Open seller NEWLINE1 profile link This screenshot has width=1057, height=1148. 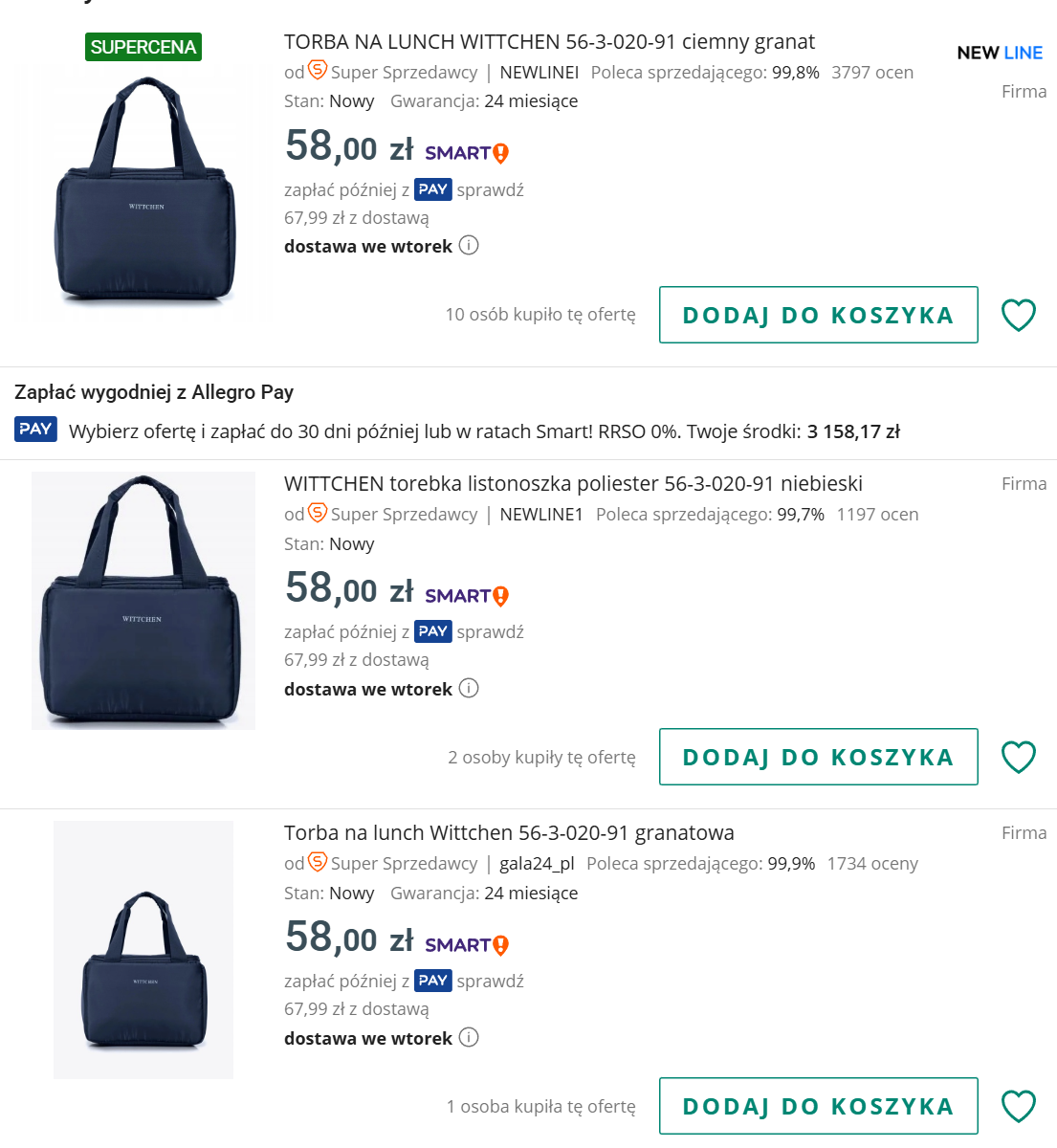(541, 515)
